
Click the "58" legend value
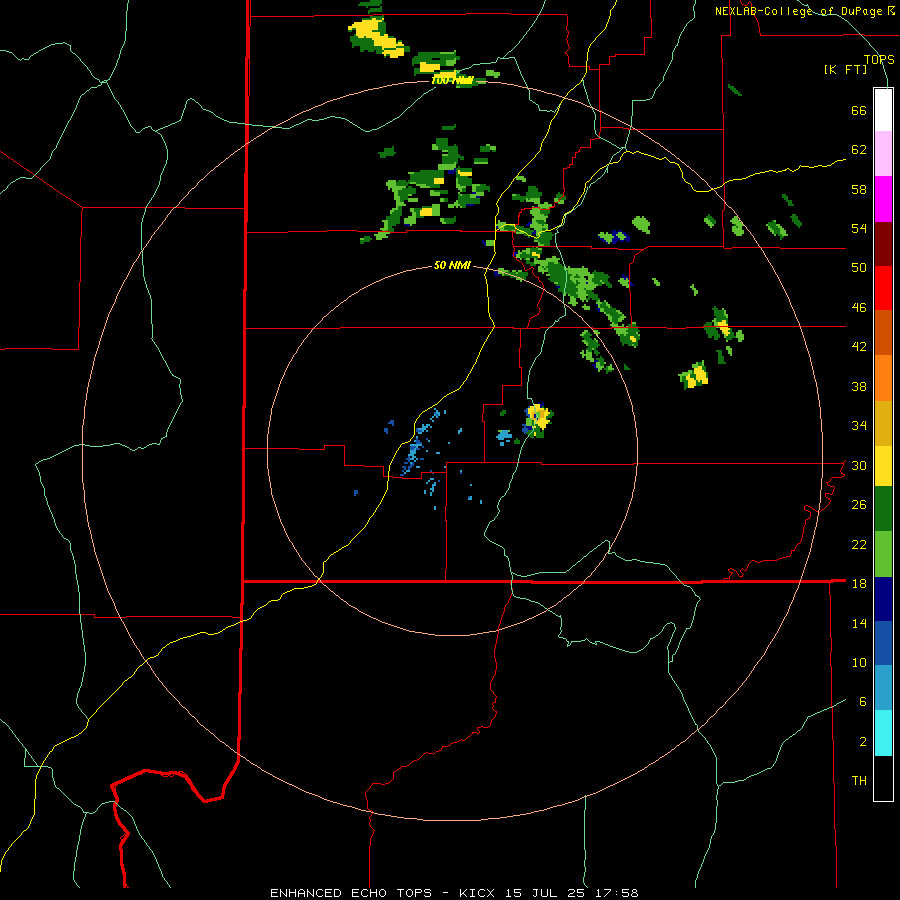click(x=859, y=189)
